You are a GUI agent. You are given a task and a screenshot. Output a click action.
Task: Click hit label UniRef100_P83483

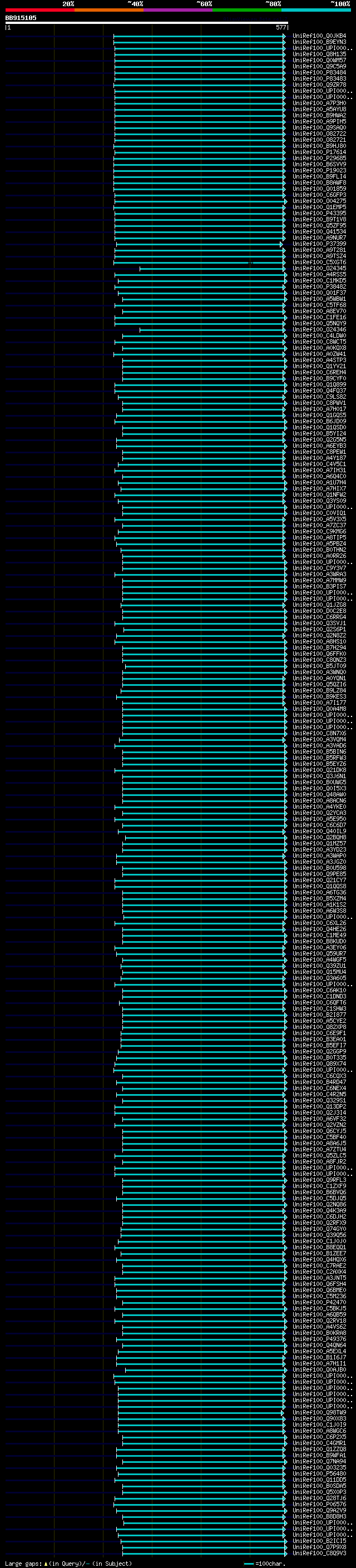click(x=319, y=78)
